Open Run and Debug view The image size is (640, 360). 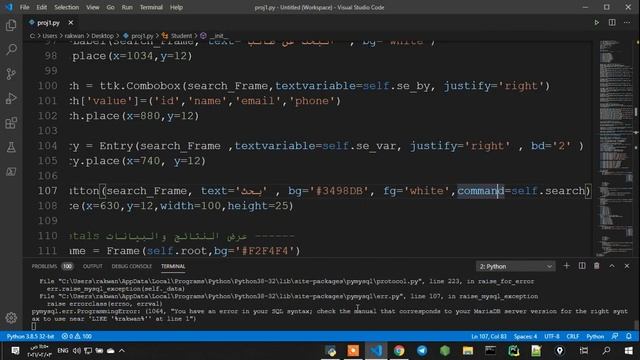11,98
